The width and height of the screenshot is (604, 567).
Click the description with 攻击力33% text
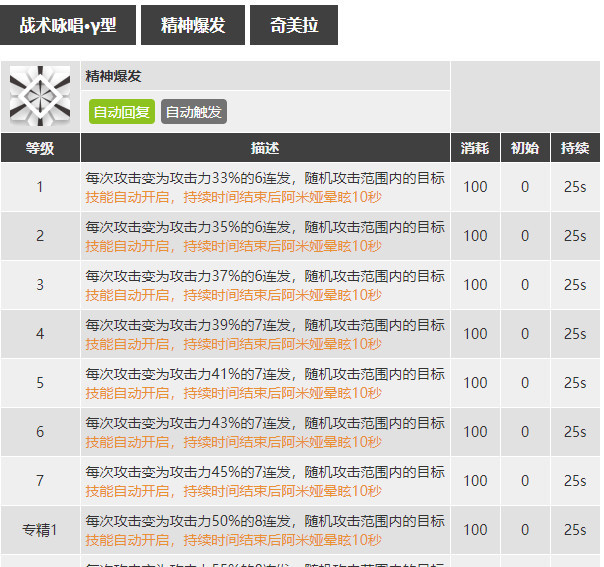pos(265,178)
